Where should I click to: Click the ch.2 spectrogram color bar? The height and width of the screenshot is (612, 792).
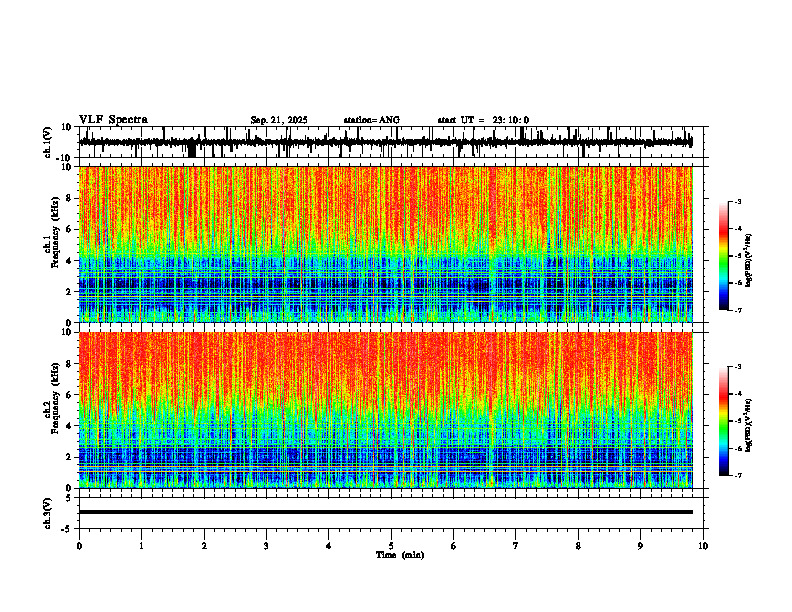[723, 421]
